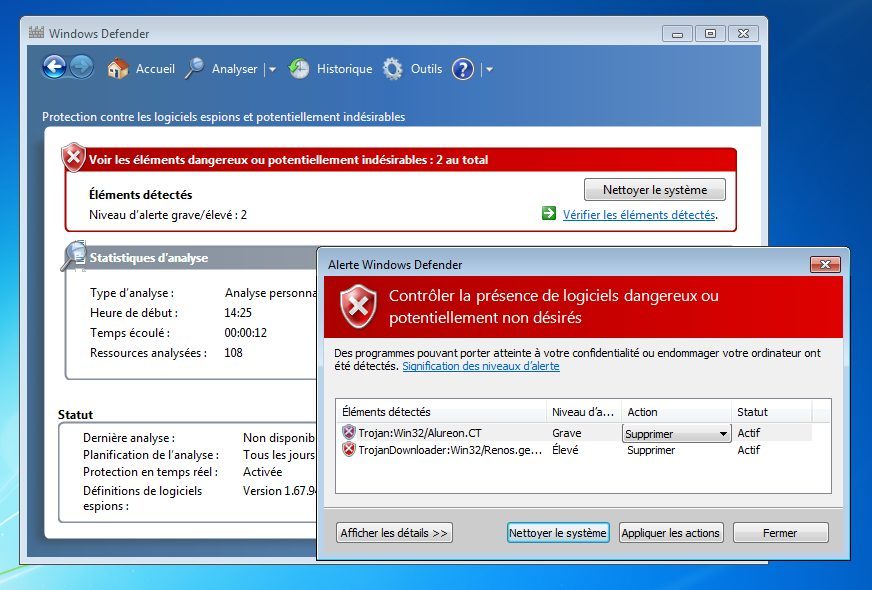
Task: Click the Action column header
Action: [676, 412]
